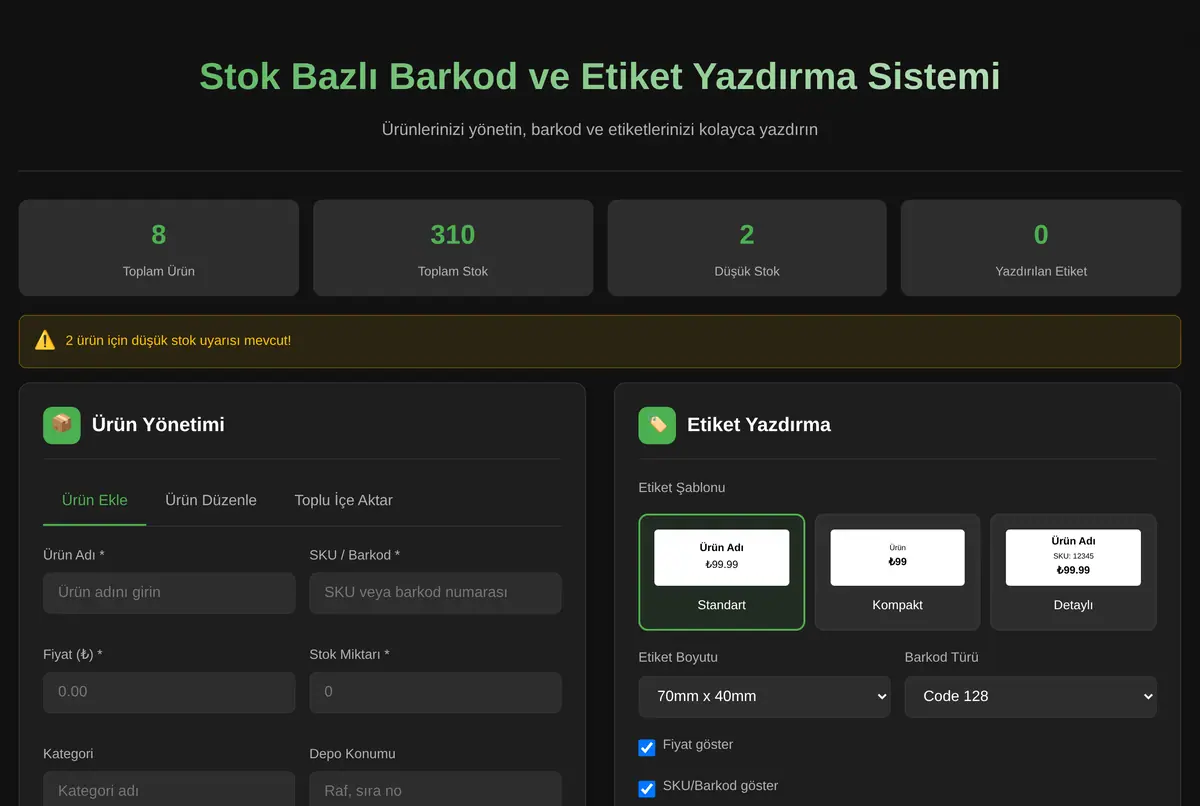The height and width of the screenshot is (806, 1200).
Task: Click the Toplam Ürün stat card
Action: pyautogui.click(x=159, y=248)
